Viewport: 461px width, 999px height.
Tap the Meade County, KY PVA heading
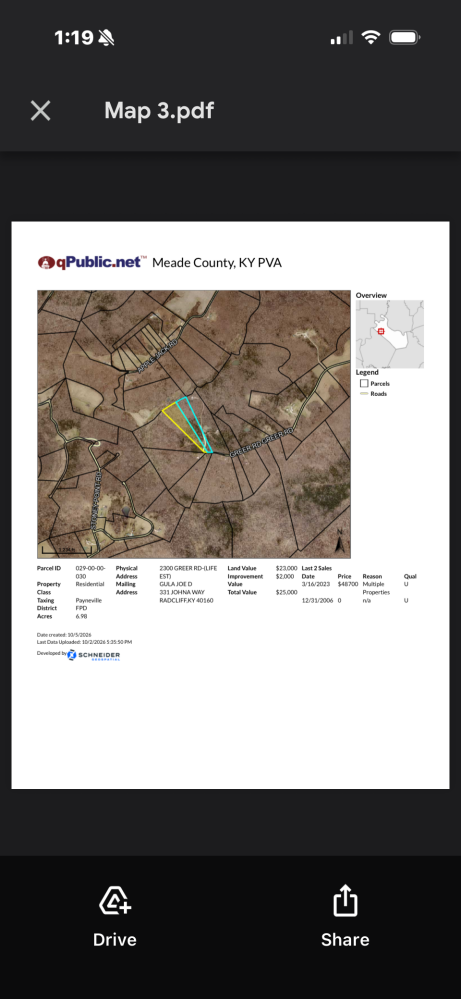[216, 262]
